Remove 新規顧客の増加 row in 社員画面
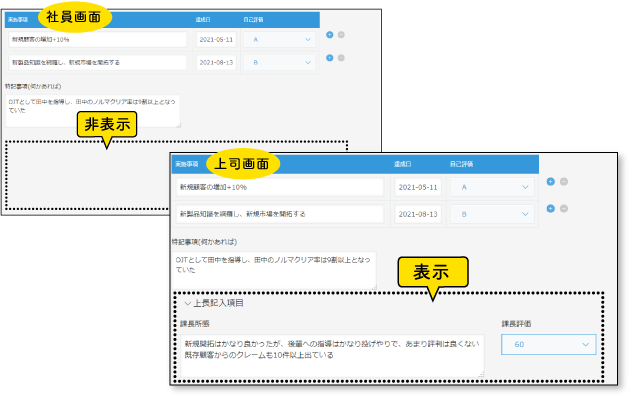Screen dimensions: 632x396 point(341,35)
